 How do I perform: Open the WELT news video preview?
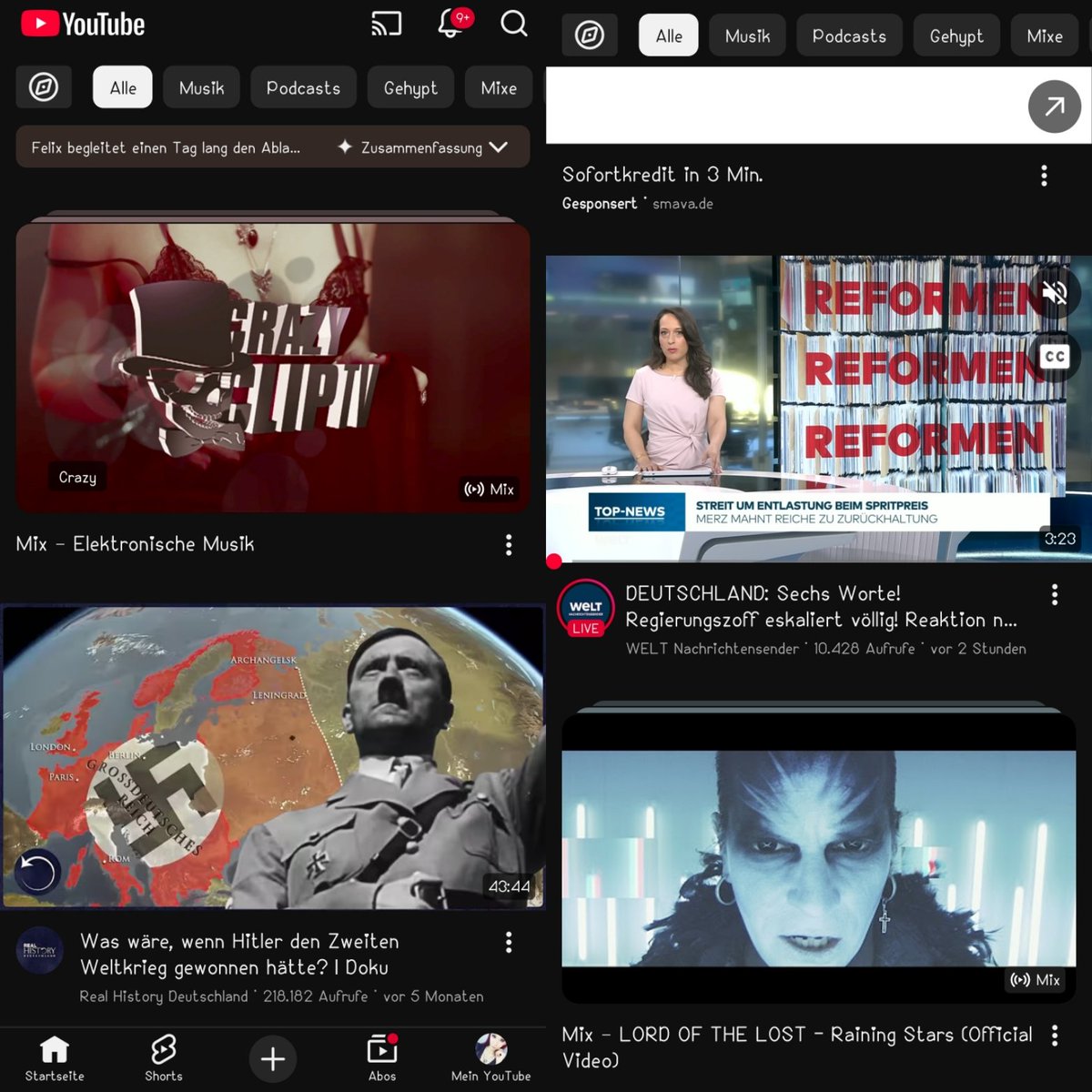click(819, 409)
